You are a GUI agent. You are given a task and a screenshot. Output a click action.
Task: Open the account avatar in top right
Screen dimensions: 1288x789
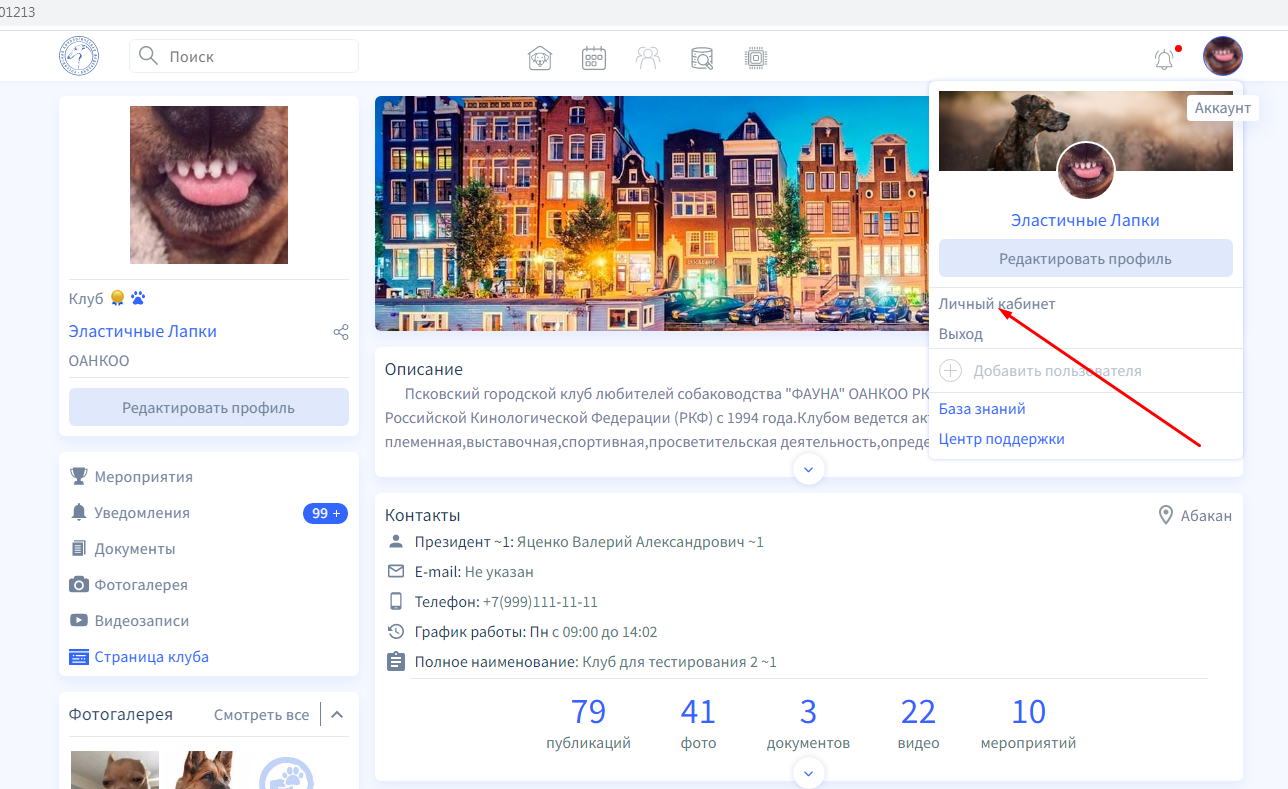[1222, 57]
